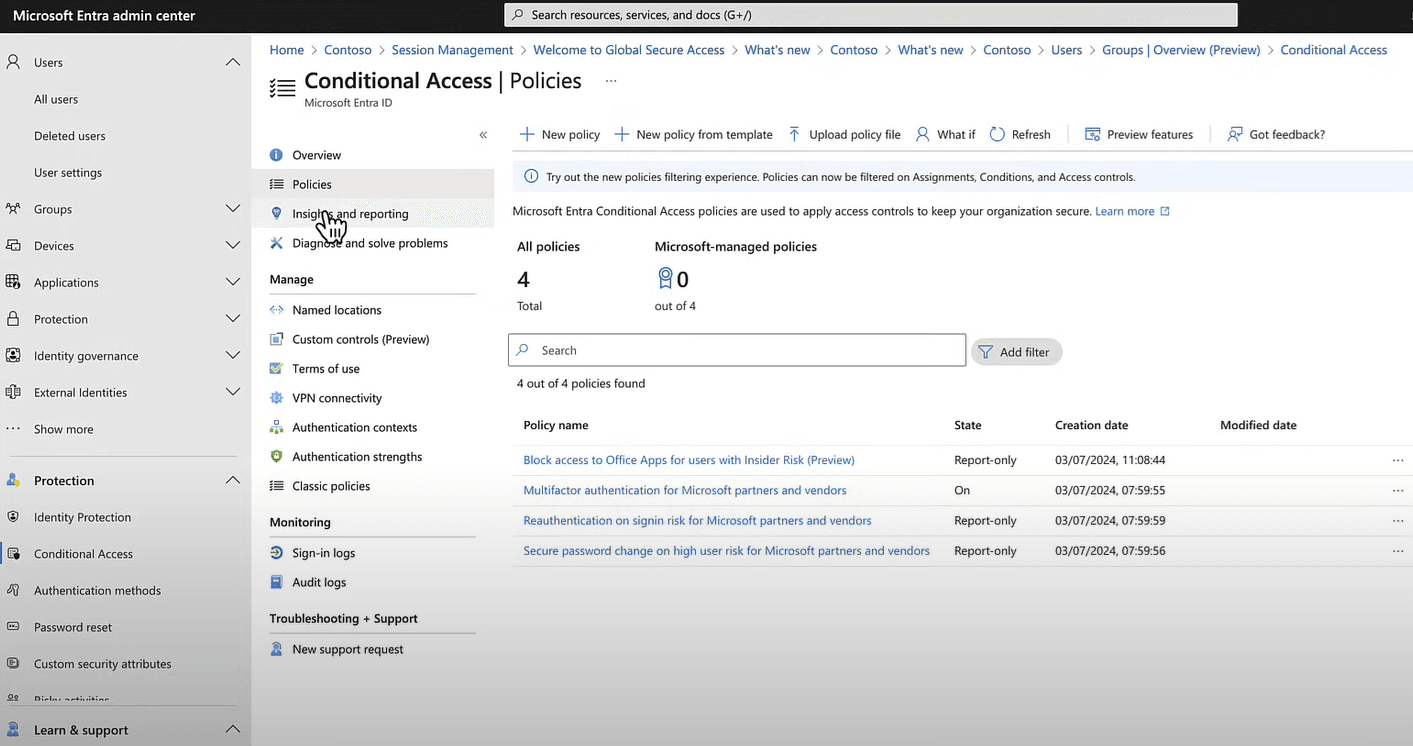Click the Identity governance icon
Viewport: 1413px width, 746px height.
click(x=13, y=355)
